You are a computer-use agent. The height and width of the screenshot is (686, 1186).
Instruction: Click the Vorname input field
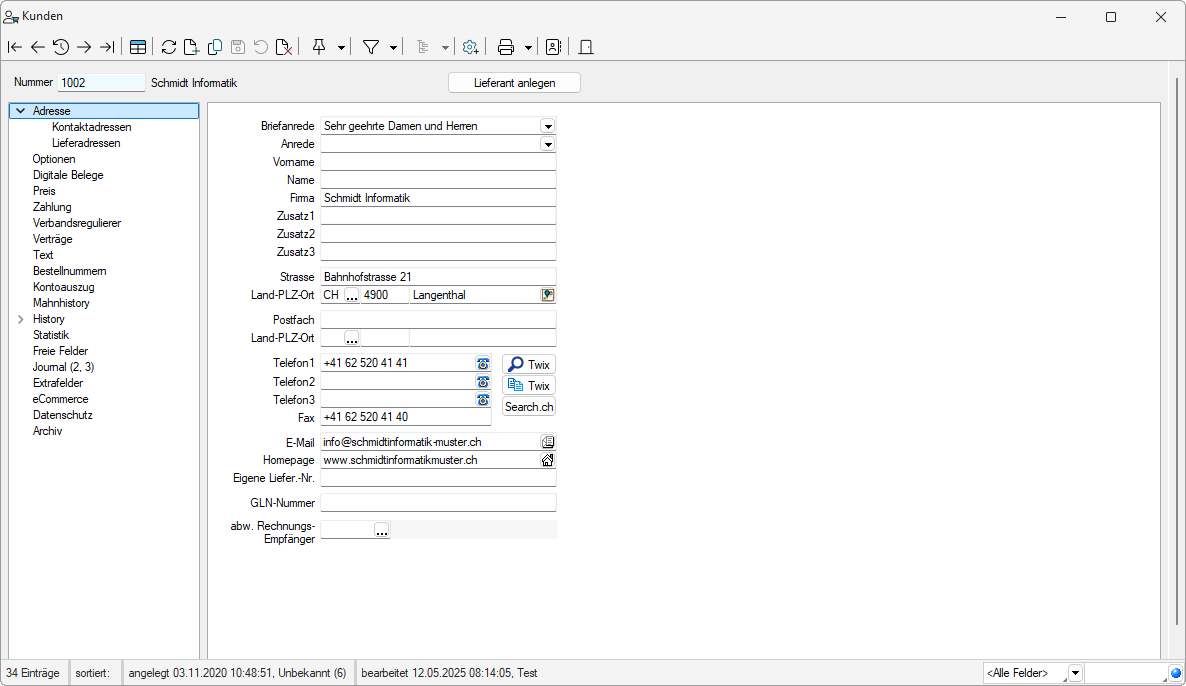(438, 162)
